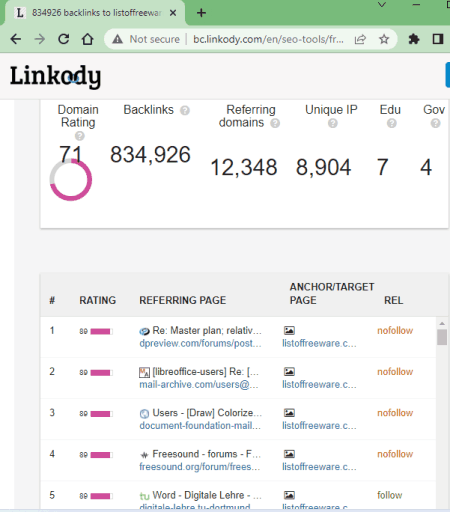This screenshot has height=512, width=450.
Task: Click the document-foundation favicon in row 3
Action: pyautogui.click(x=144, y=414)
